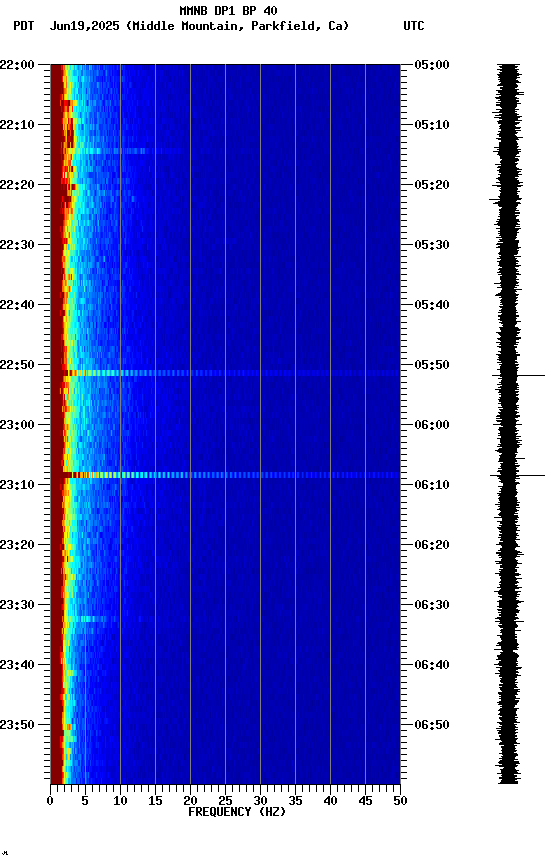552x864 pixels.
Task: Click the 06:10 UTC time label
Action: (432, 485)
